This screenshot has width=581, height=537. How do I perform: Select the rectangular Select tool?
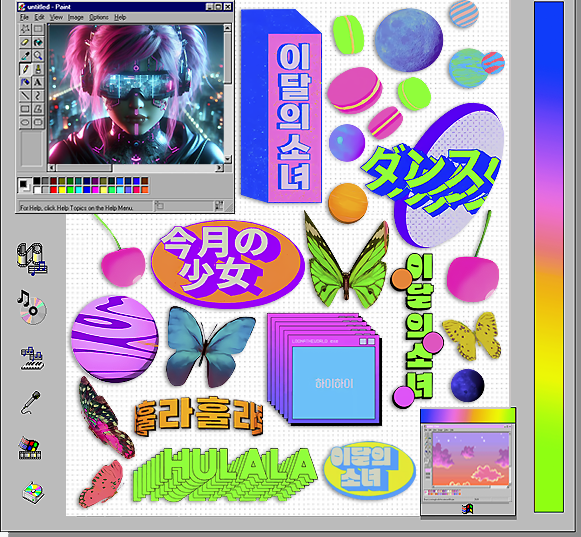pos(38,29)
